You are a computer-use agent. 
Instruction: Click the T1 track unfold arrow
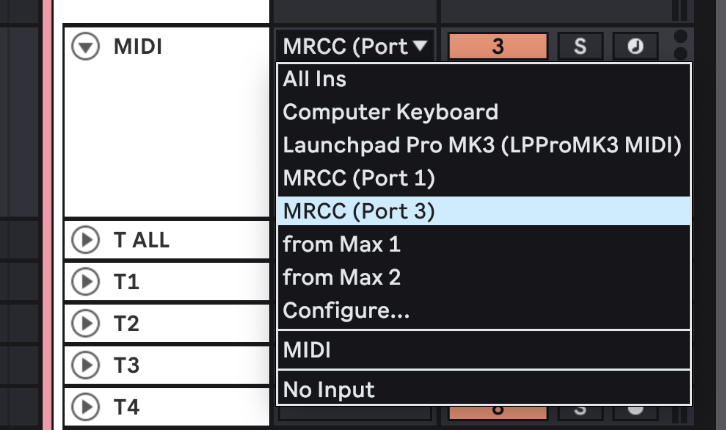(x=87, y=282)
